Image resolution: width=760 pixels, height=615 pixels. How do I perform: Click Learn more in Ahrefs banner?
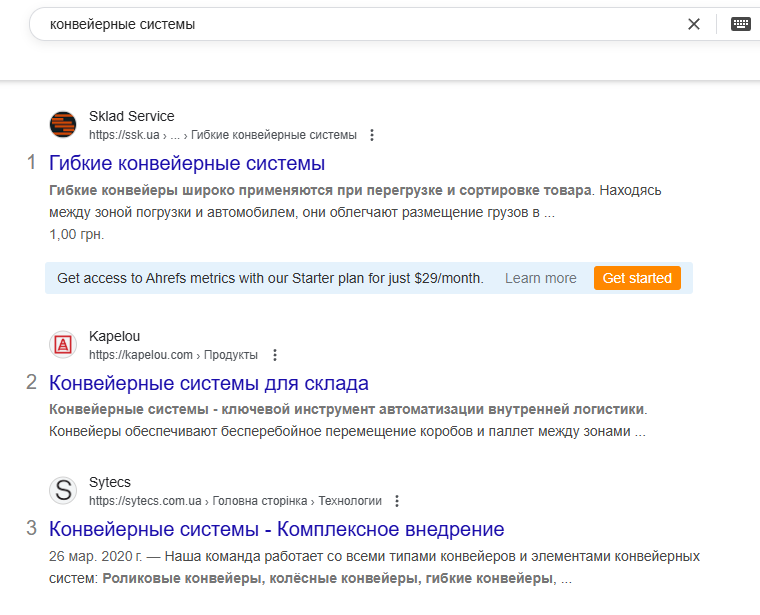coord(540,278)
